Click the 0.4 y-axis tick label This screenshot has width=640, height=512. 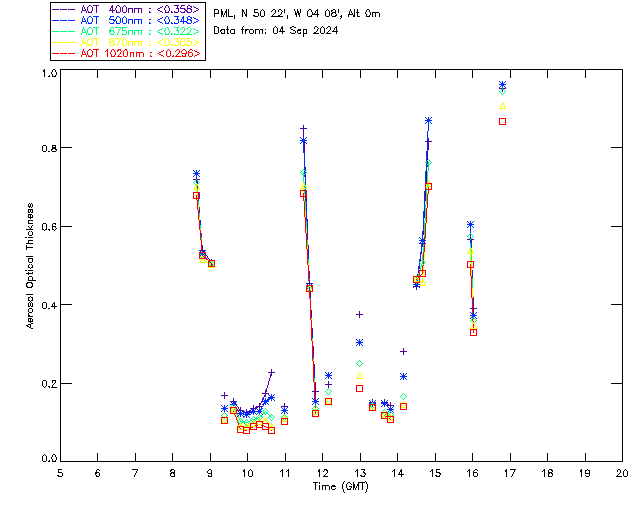(x=49, y=305)
